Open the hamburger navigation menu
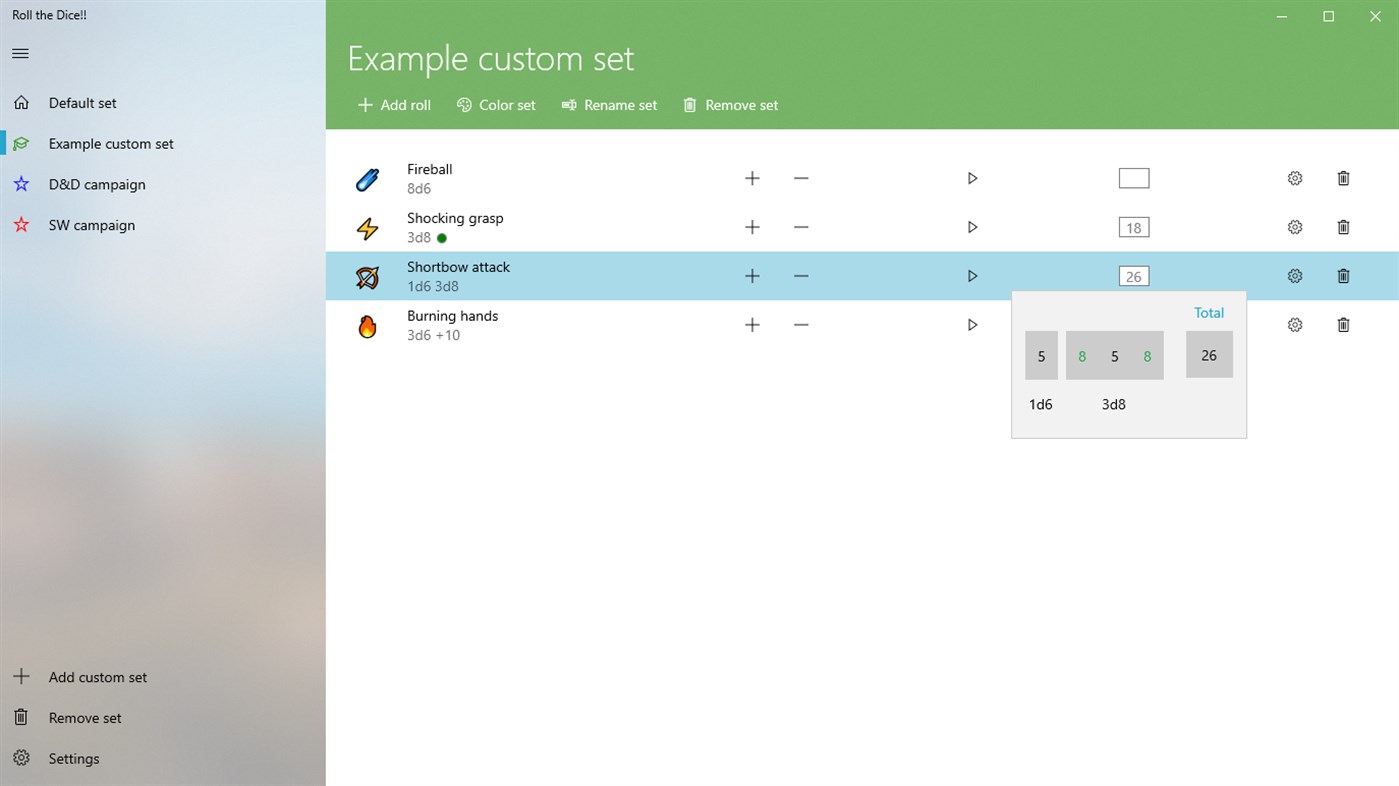This screenshot has height=786, width=1399. tap(20, 54)
